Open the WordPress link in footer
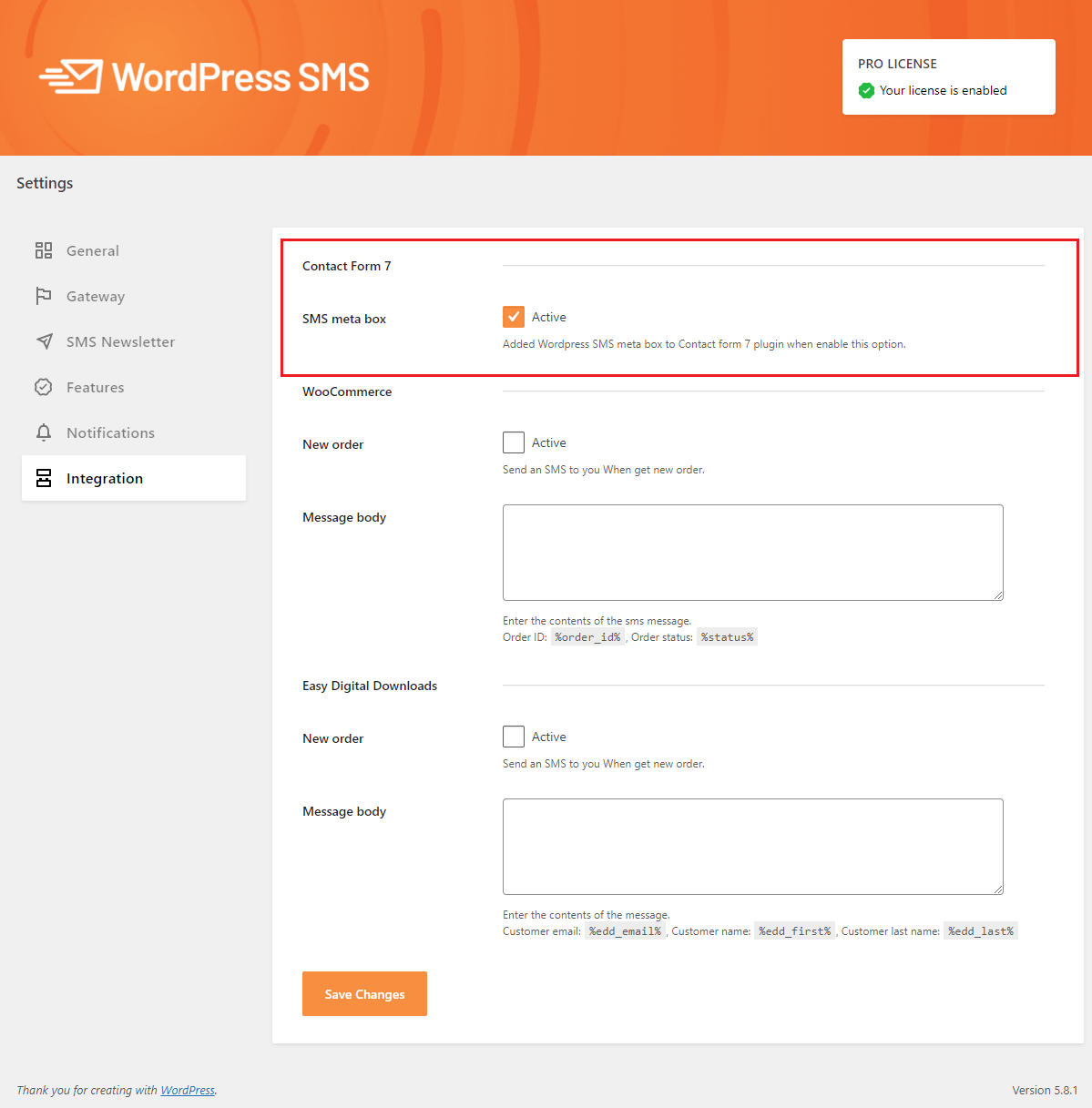Screen dimensions: 1092x1108 (188, 1090)
